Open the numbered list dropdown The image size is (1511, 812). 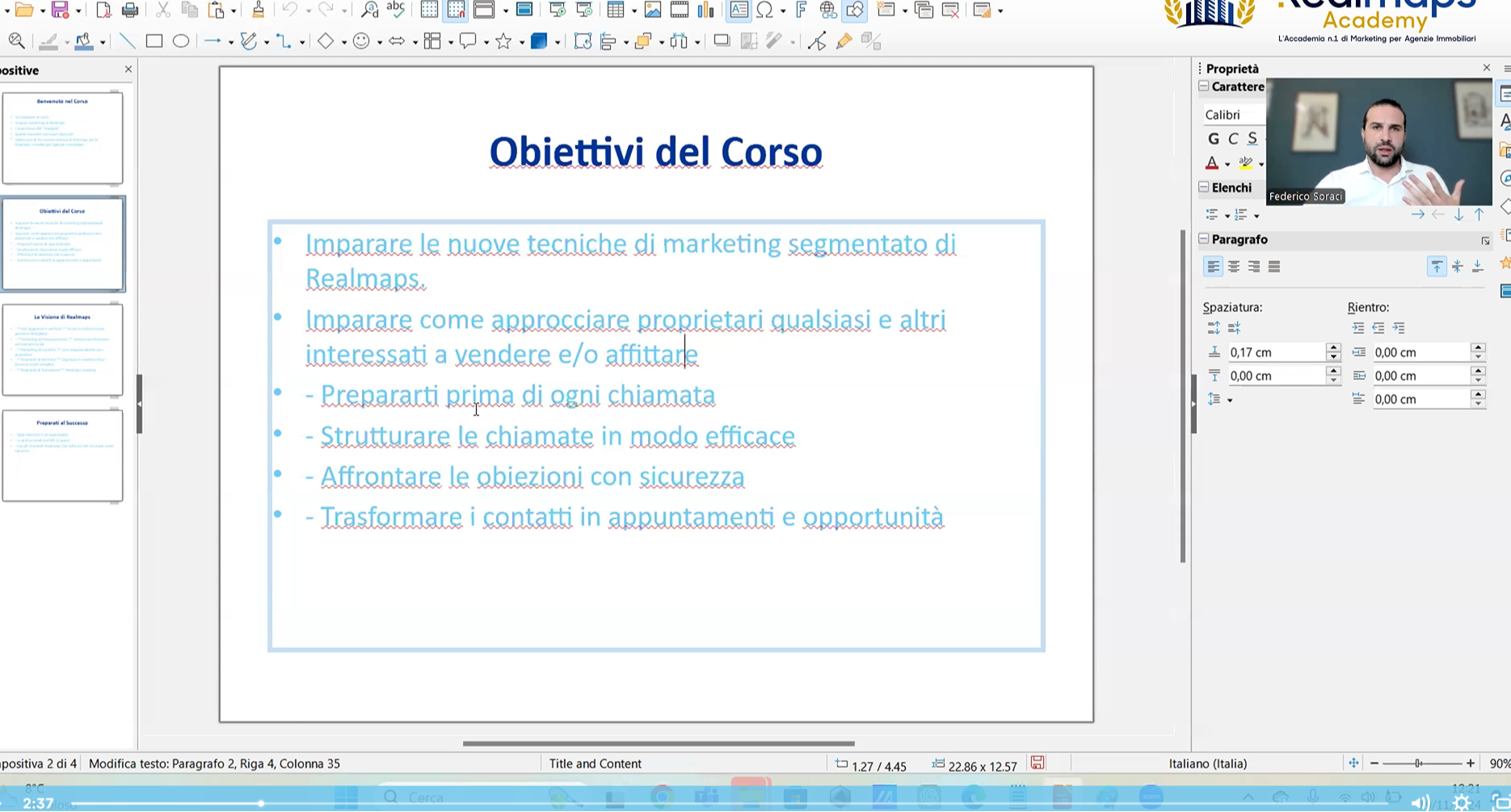point(1256,216)
